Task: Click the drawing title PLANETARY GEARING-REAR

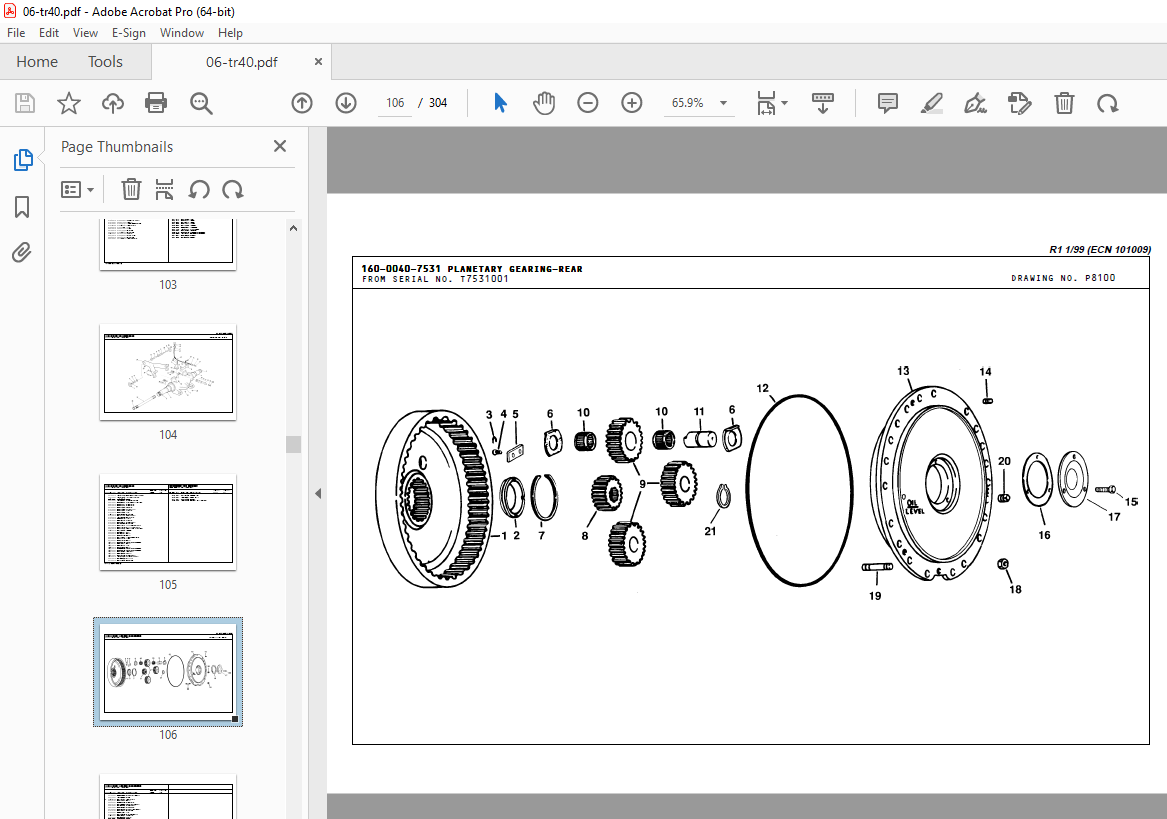Action: [x=515, y=269]
